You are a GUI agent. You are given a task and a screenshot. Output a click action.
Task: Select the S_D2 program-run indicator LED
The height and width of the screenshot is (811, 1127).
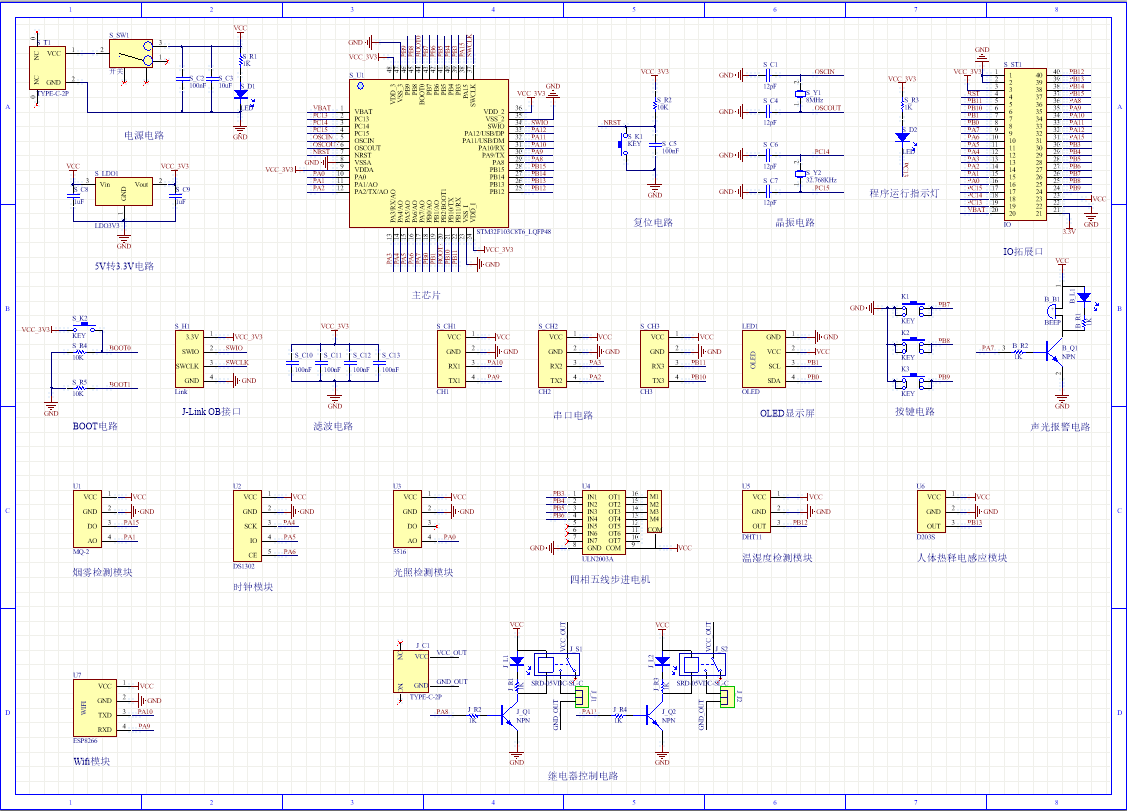pos(903,137)
